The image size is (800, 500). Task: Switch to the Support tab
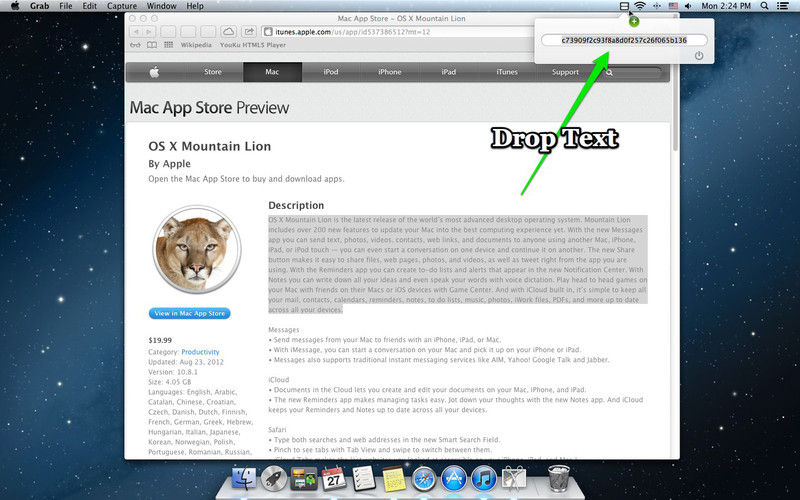(565, 72)
